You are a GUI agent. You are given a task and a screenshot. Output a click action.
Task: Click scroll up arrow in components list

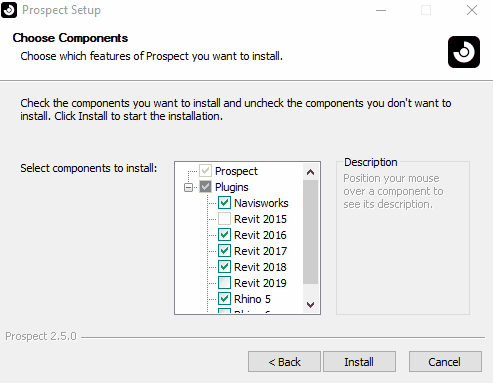310,172
